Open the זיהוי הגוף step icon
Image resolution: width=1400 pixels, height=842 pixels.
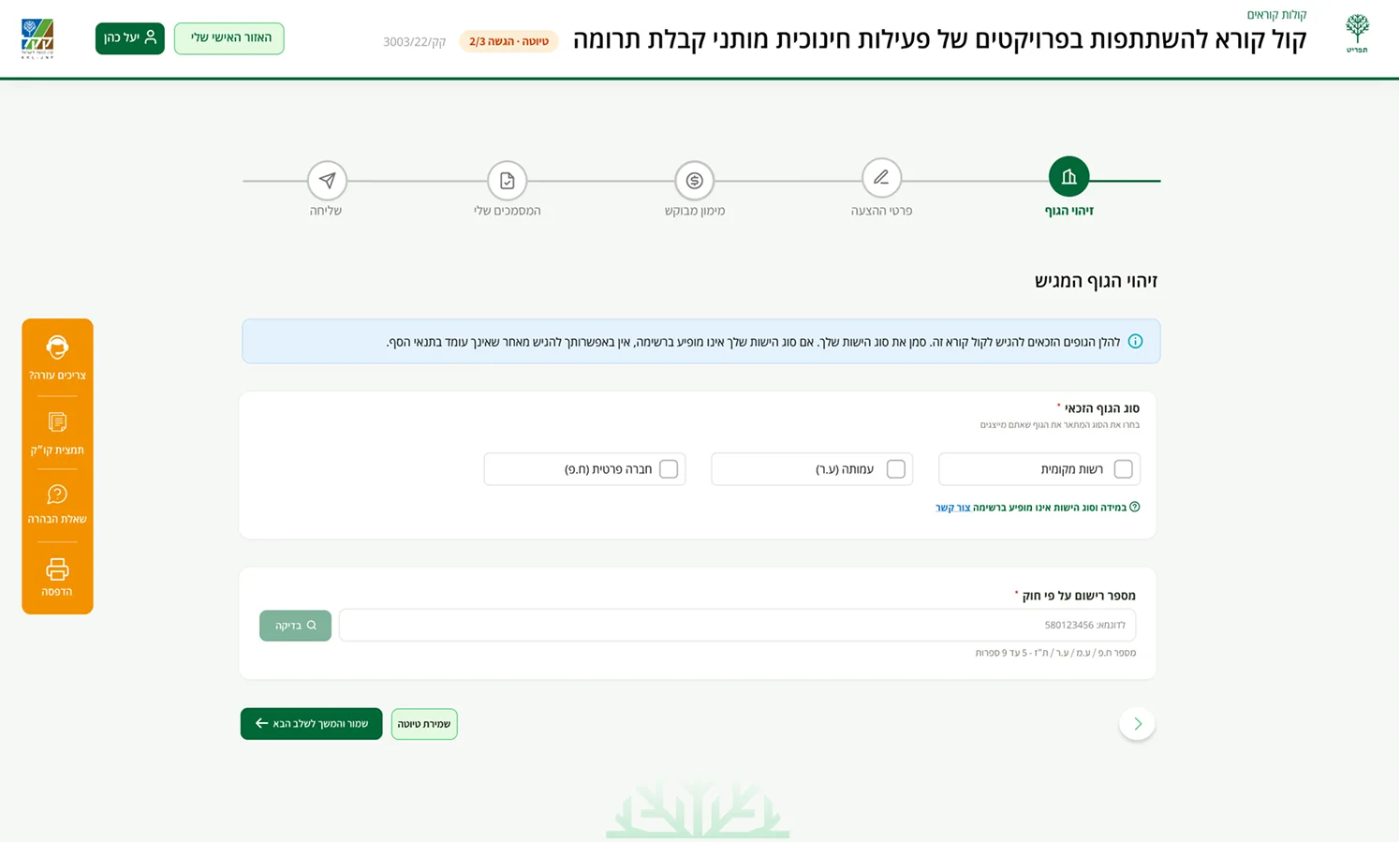[x=1068, y=176]
